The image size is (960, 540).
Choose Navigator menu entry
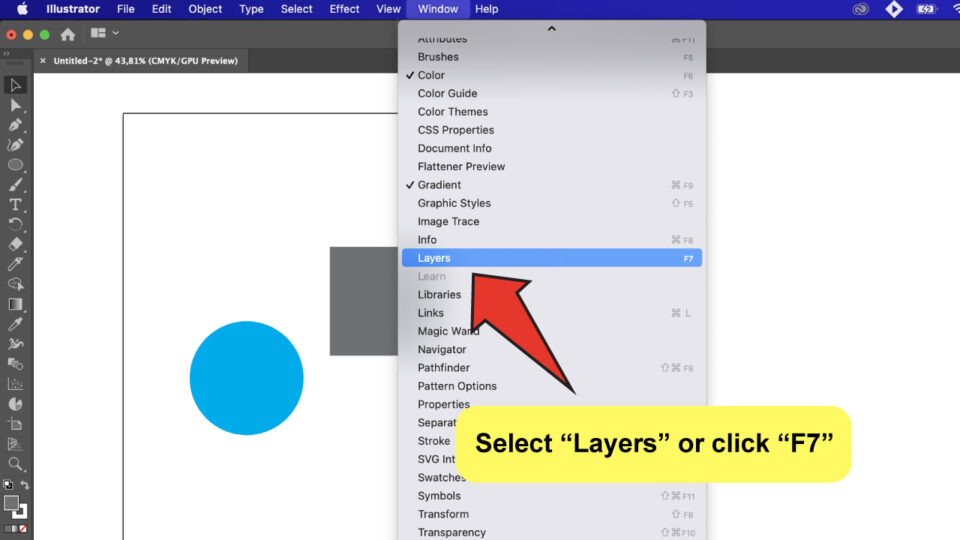click(x=552, y=350)
